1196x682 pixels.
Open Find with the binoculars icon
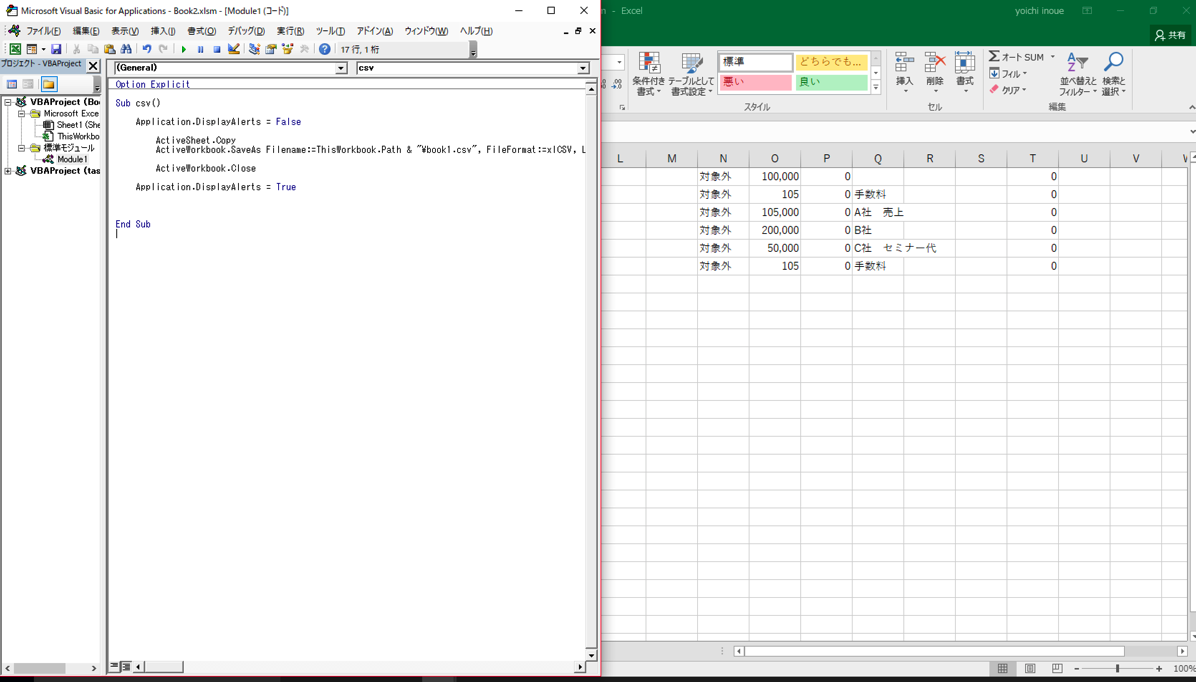tap(127, 49)
